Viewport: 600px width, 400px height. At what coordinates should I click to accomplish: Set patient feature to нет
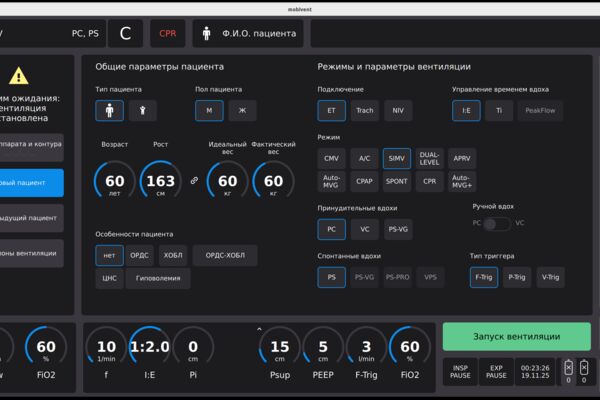pos(109,255)
